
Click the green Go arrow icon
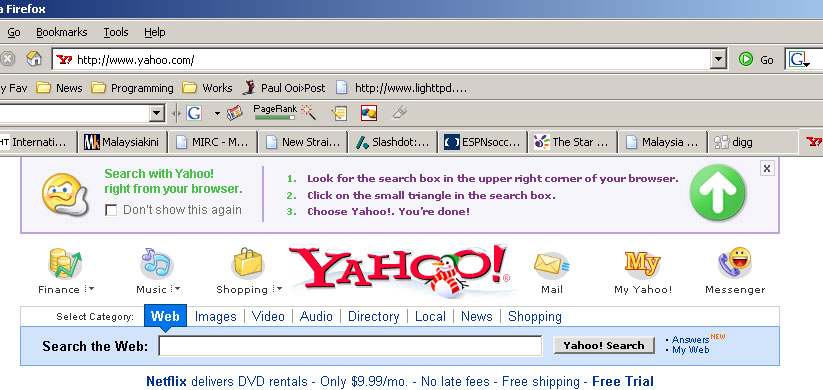[745, 59]
